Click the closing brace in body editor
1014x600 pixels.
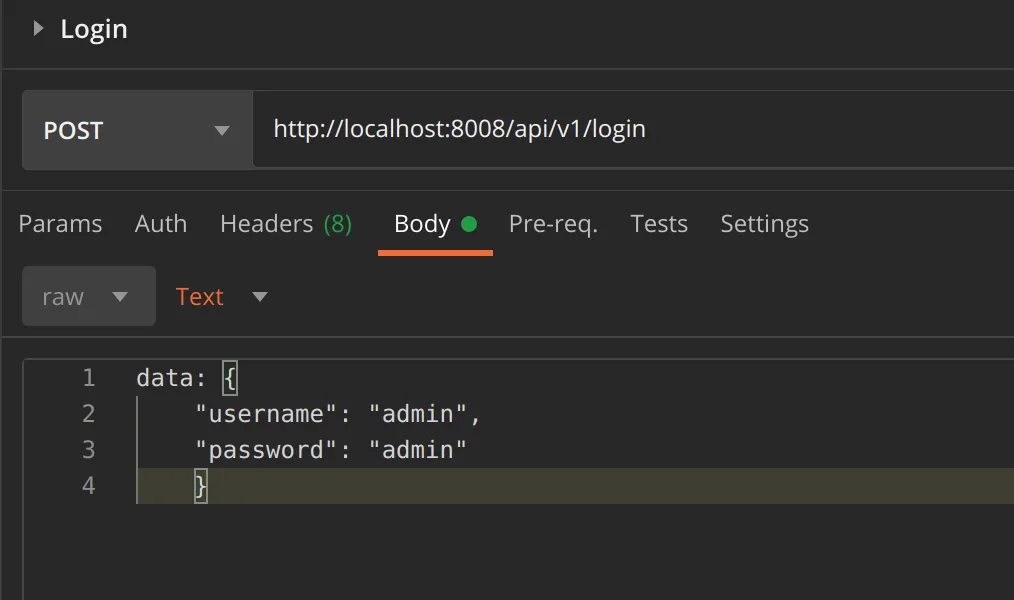[x=201, y=486]
